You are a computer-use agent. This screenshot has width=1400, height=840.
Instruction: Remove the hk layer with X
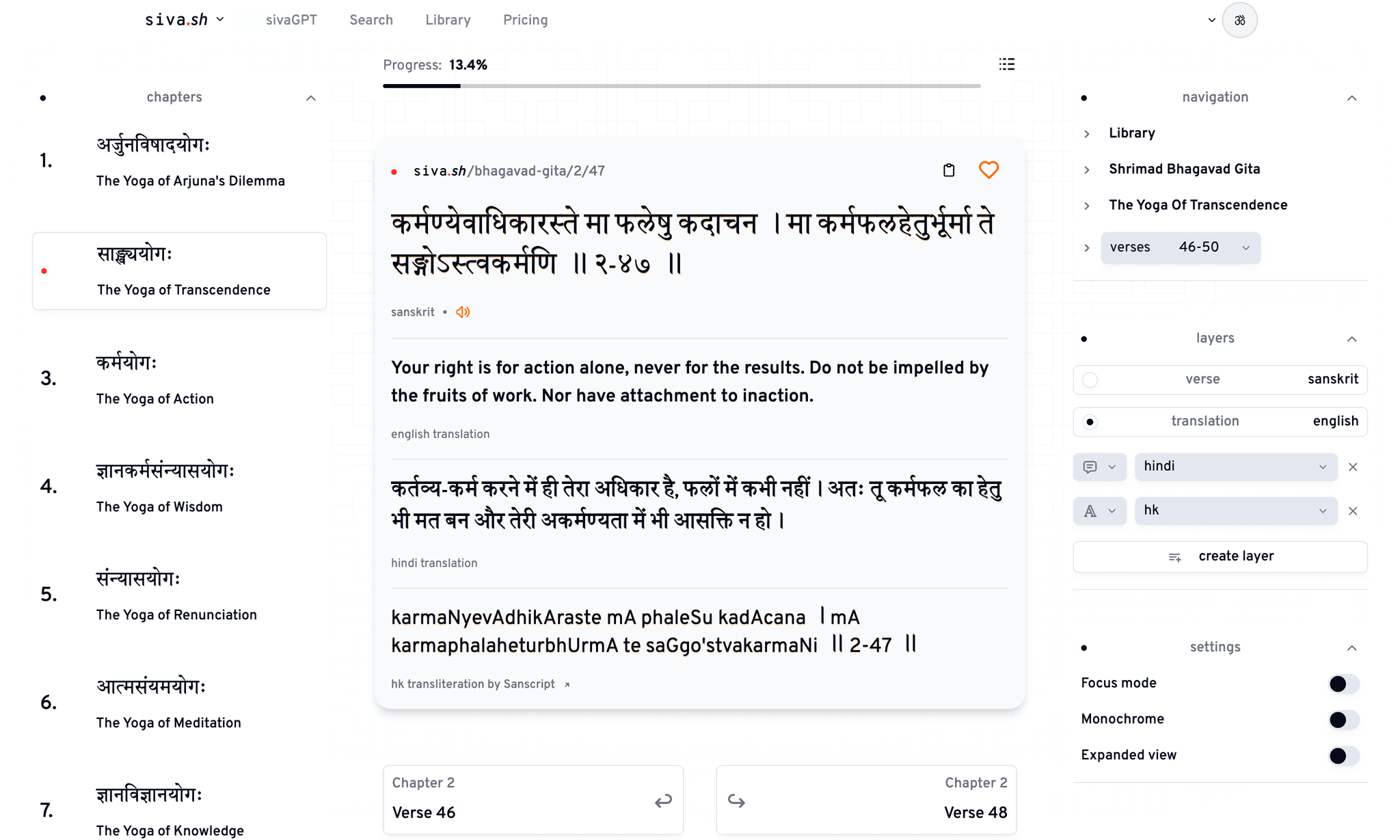coord(1353,511)
